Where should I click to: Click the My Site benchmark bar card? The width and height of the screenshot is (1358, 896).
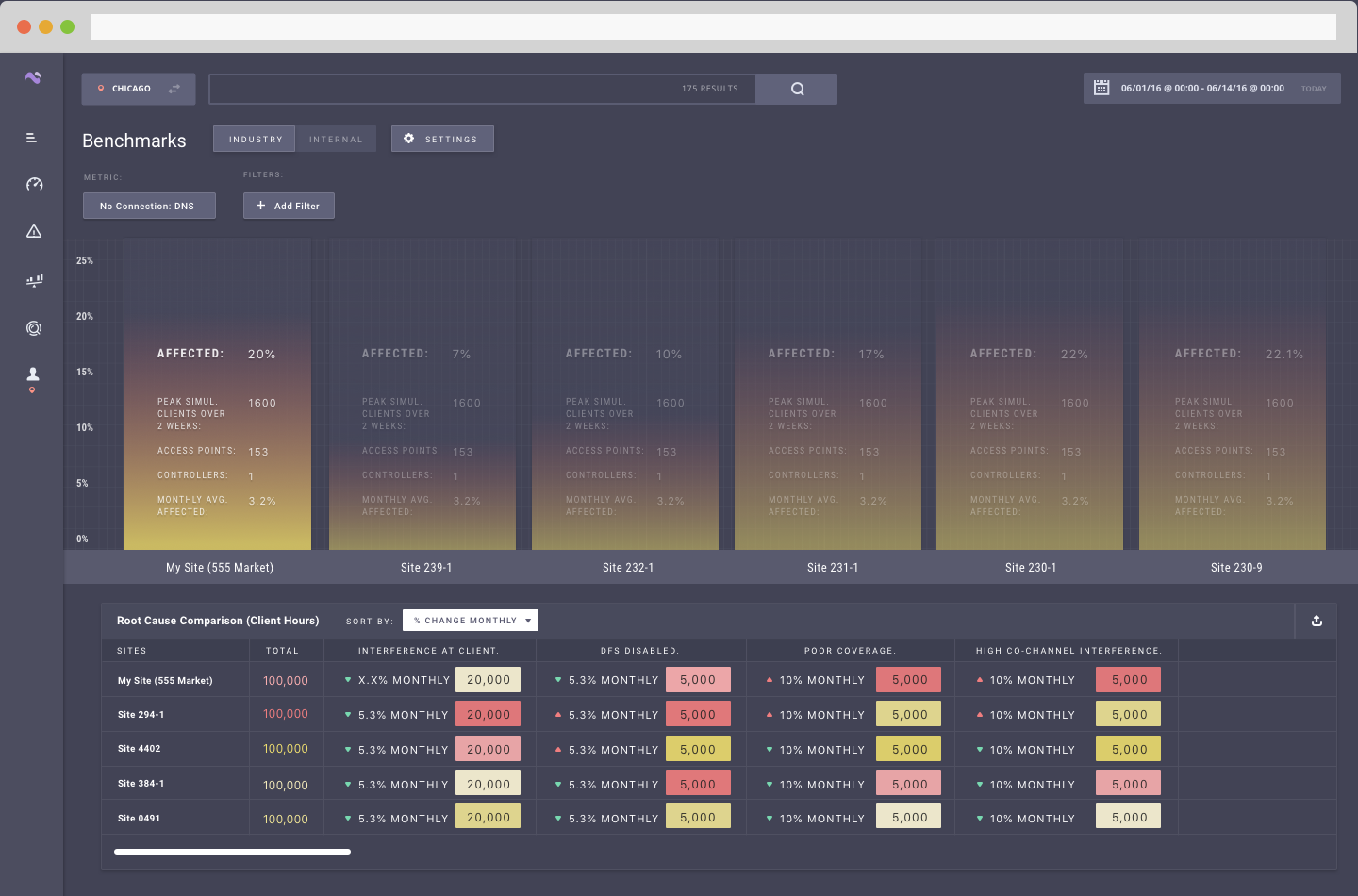(x=218, y=394)
